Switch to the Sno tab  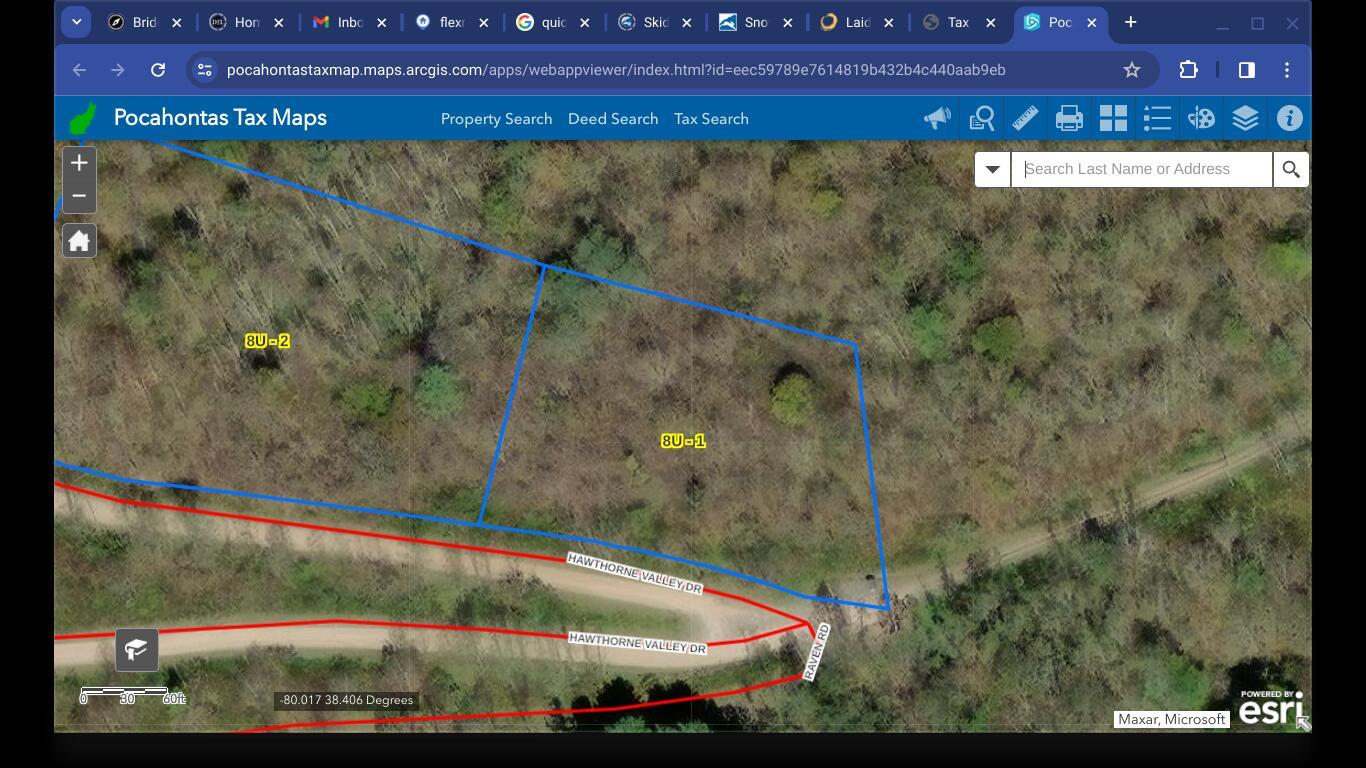(756, 22)
